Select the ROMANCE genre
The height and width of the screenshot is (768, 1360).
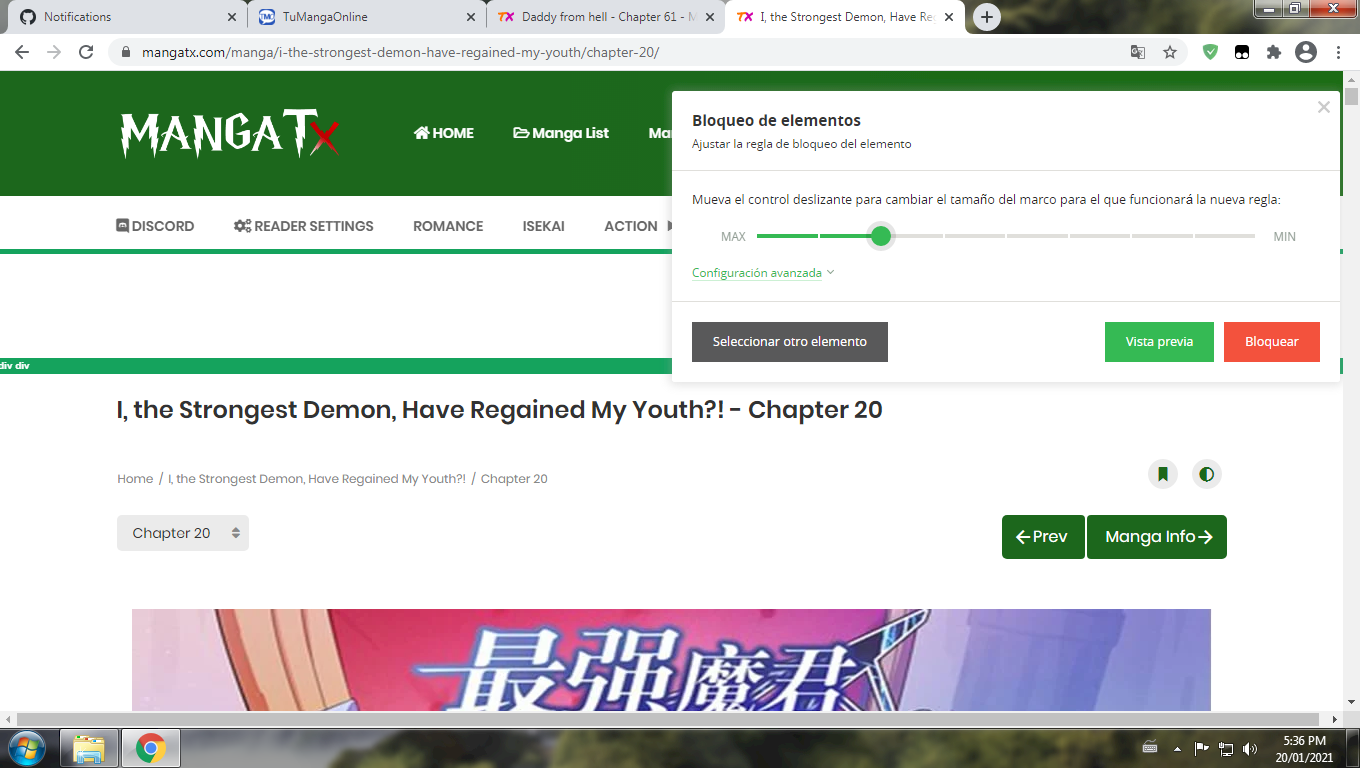[x=448, y=226]
